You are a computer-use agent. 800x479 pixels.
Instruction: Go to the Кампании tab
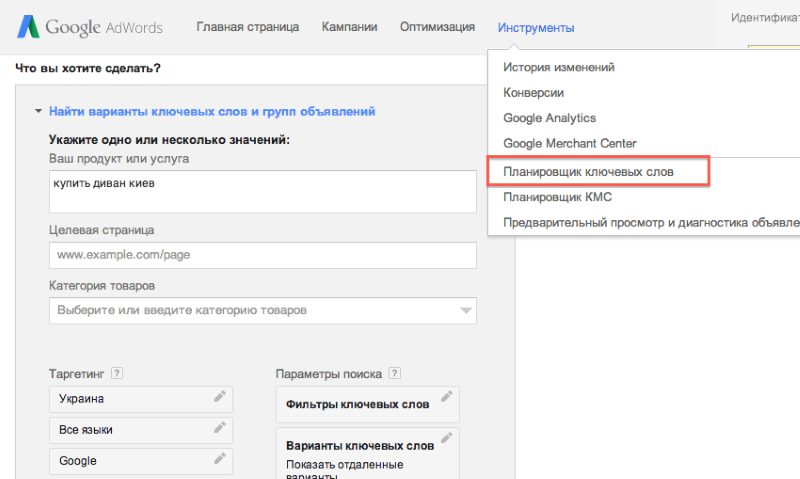[x=349, y=27]
